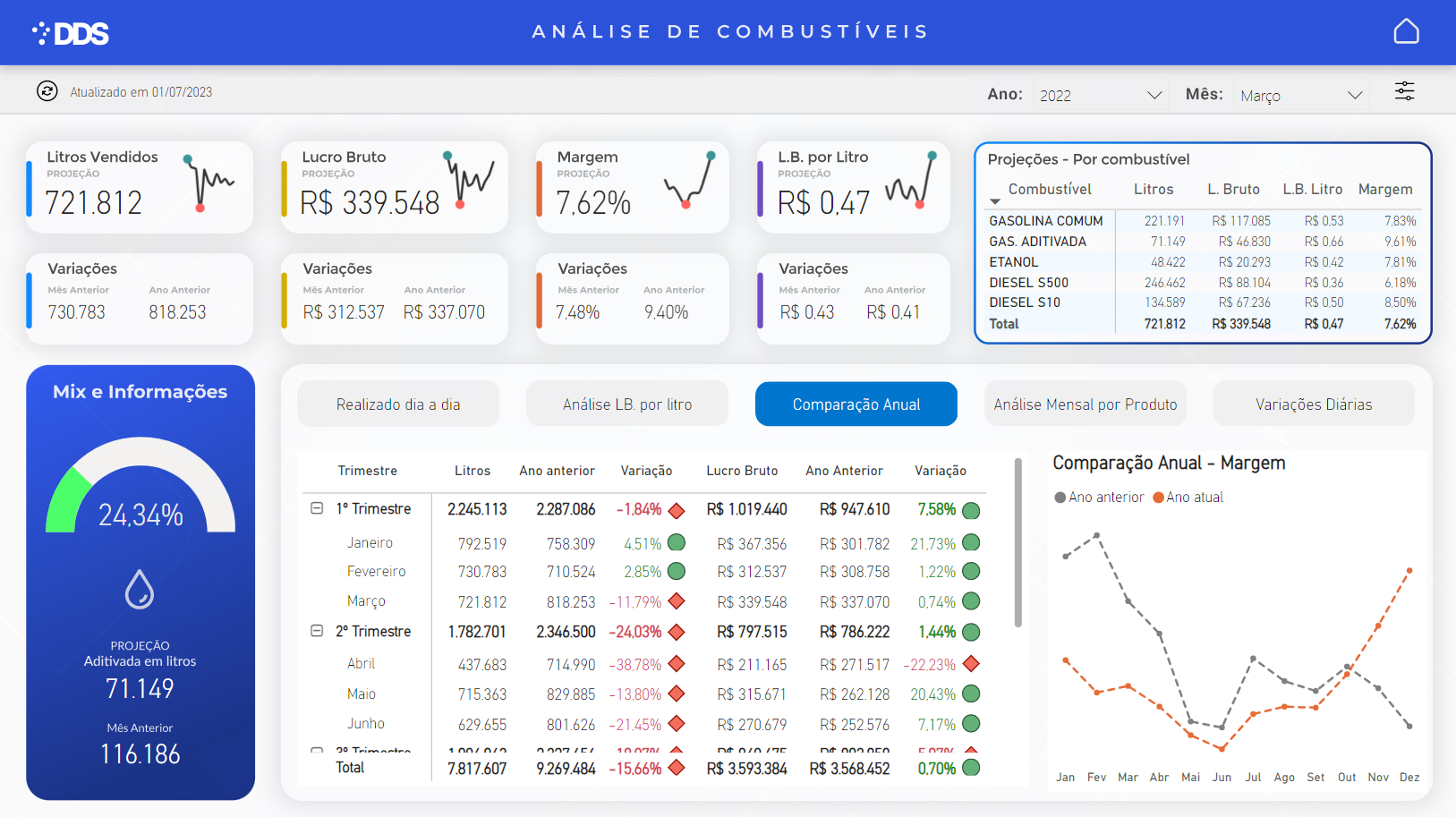Click the R$ 339.548 Lucro Bruto value

point(370,203)
